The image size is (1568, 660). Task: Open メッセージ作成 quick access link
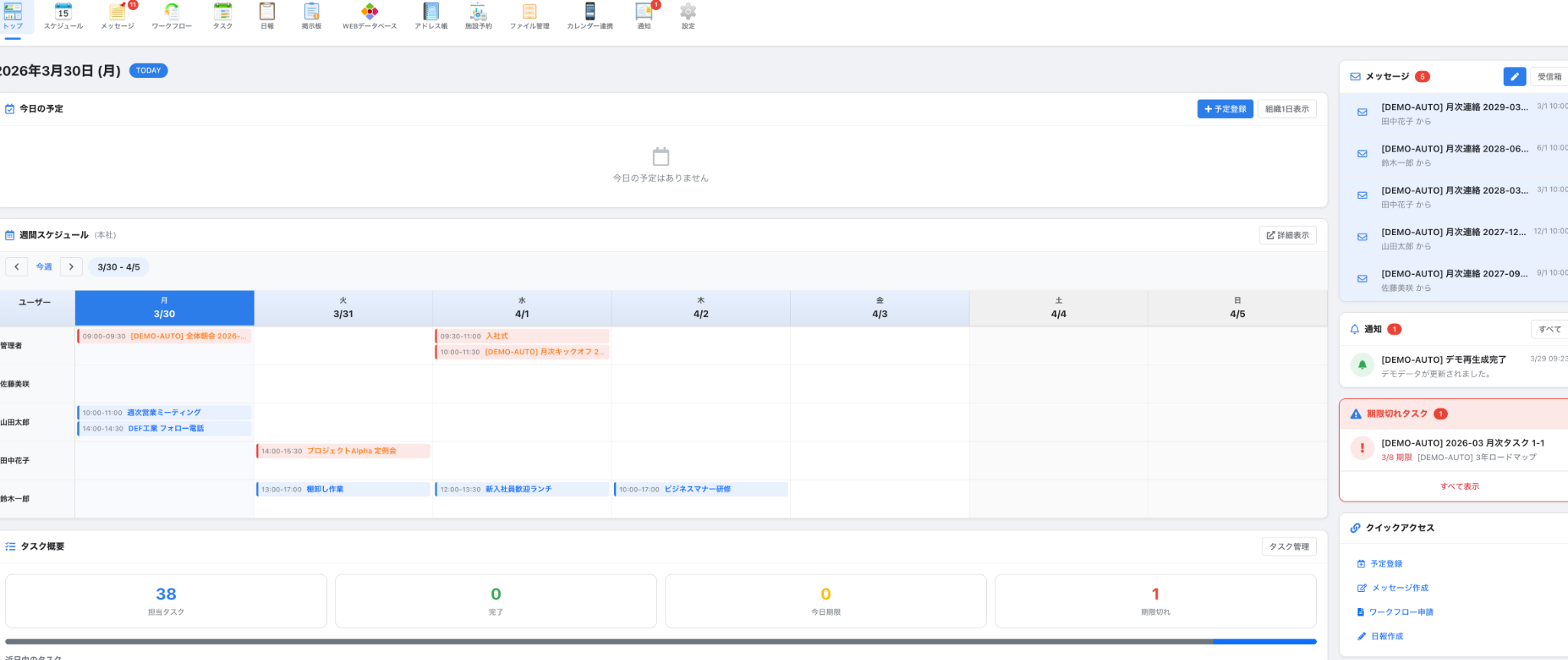point(1393,588)
